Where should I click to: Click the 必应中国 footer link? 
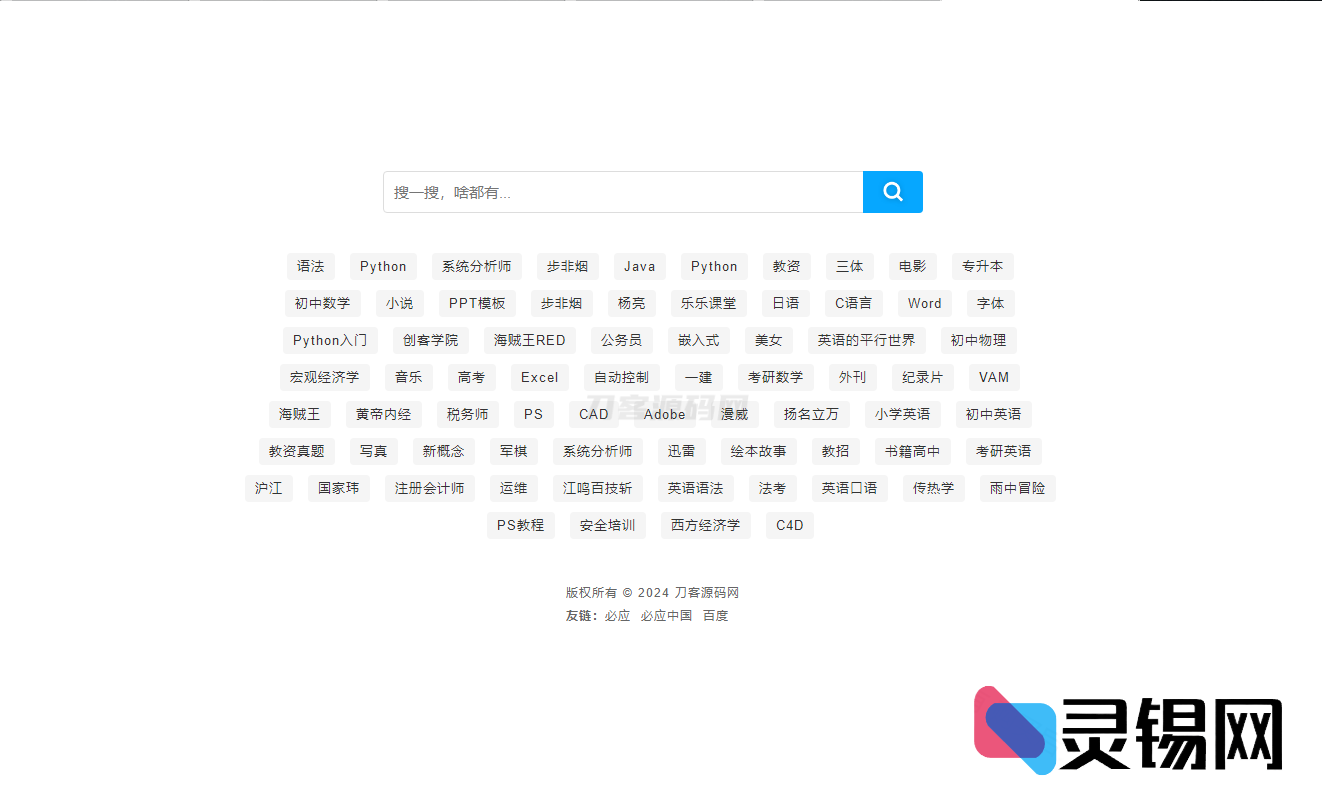[666, 615]
